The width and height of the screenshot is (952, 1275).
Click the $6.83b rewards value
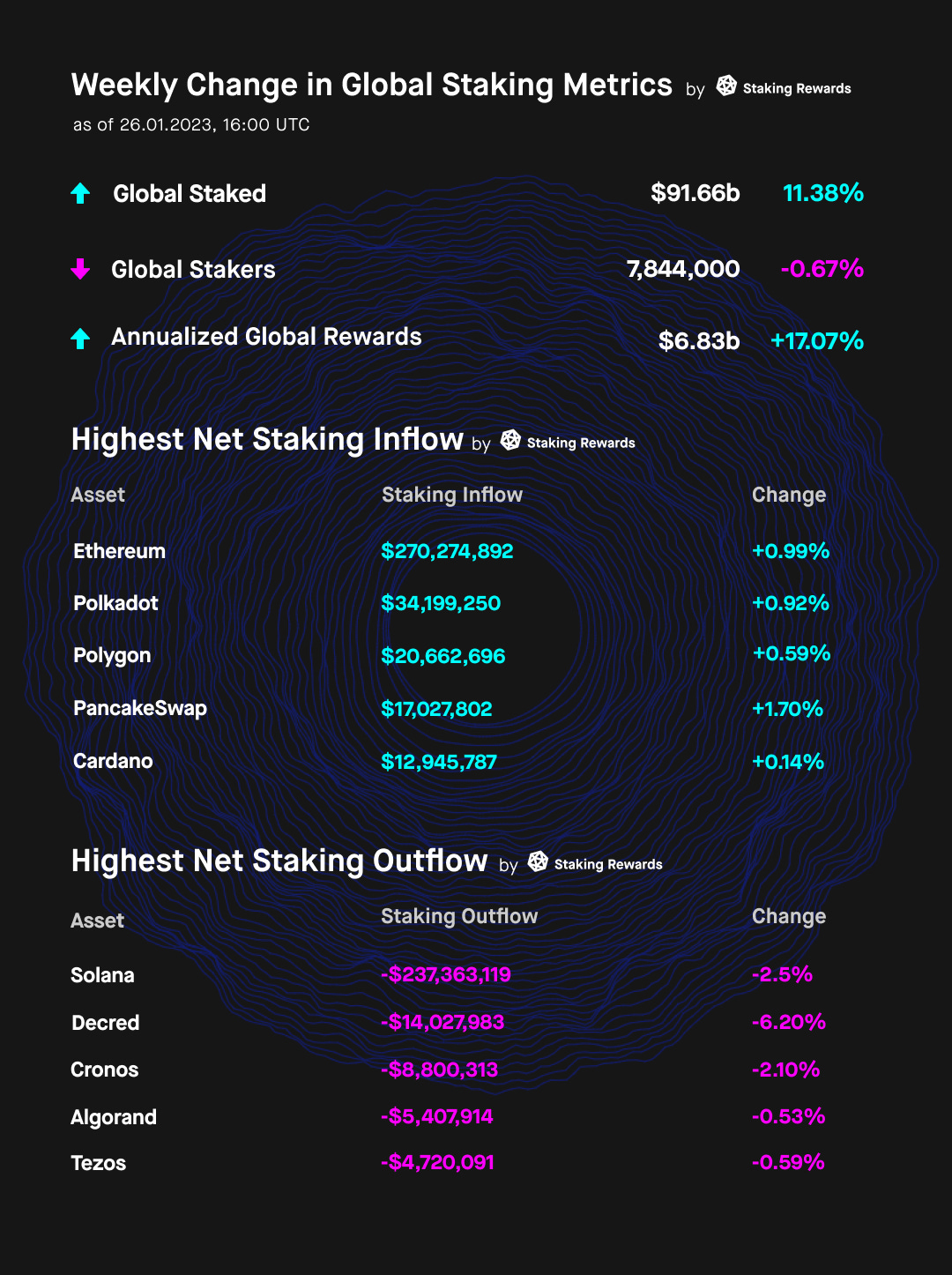coord(699,340)
